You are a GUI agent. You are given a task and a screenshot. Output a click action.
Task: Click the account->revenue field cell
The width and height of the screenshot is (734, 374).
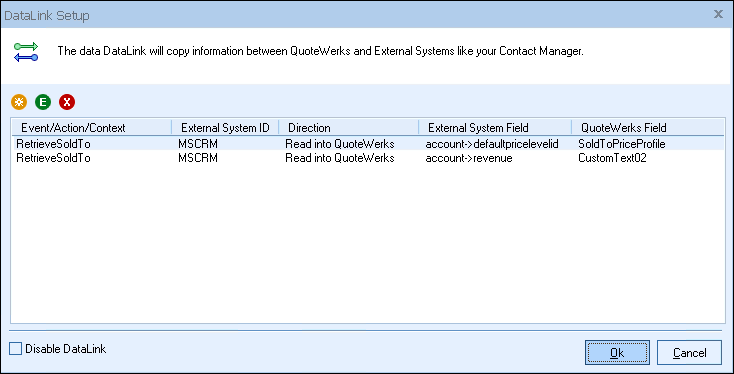[469, 158]
